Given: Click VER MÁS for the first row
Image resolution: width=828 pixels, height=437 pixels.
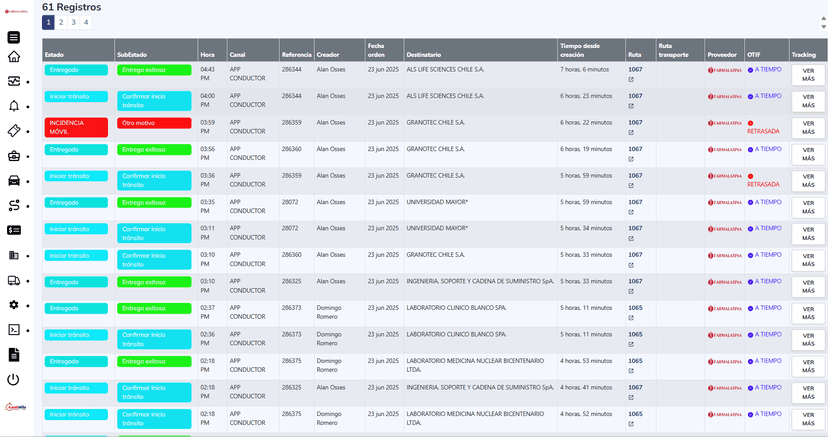Looking at the screenshot, I should coord(808,74).
